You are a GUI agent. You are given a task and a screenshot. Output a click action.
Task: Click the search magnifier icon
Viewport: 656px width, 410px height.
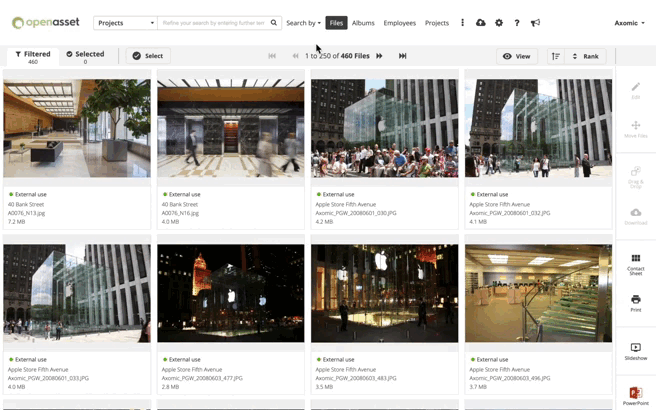(x=274, y=23)
